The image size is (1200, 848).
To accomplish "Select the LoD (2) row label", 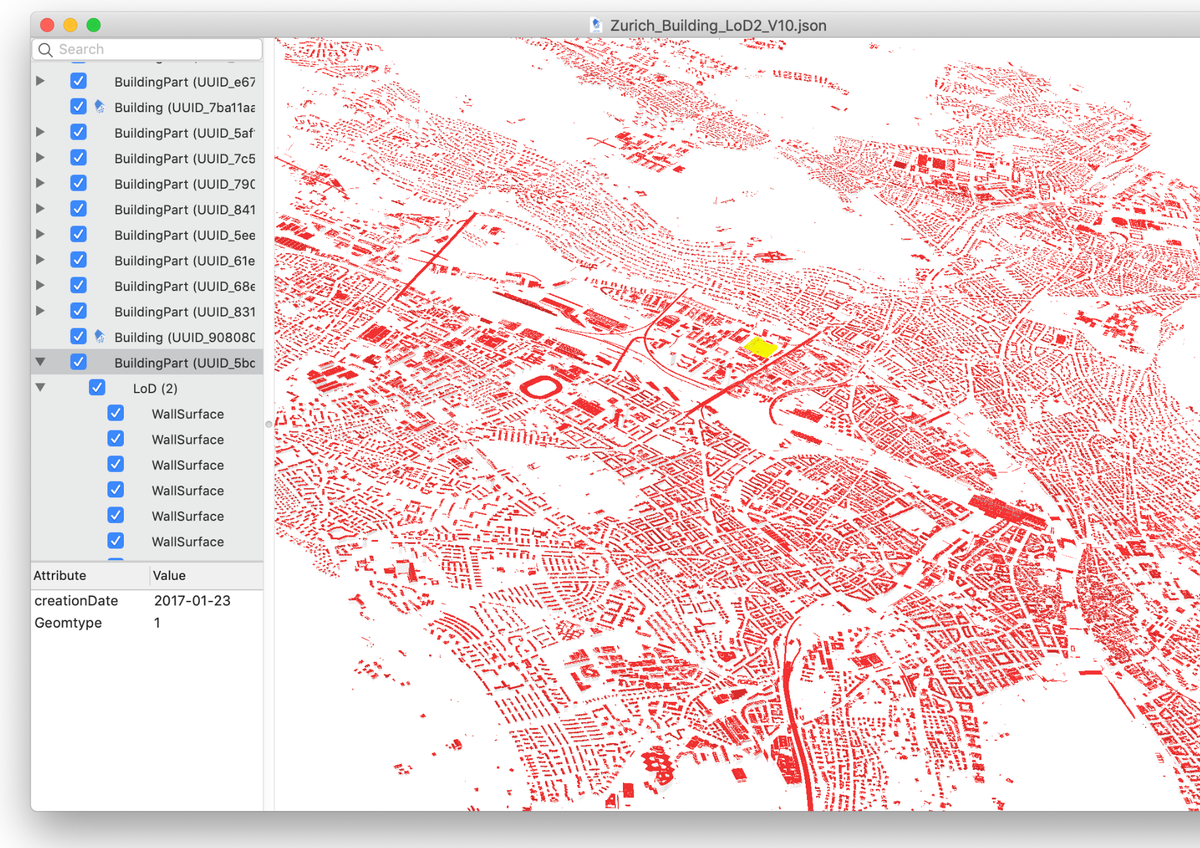I will pos(155,388).
